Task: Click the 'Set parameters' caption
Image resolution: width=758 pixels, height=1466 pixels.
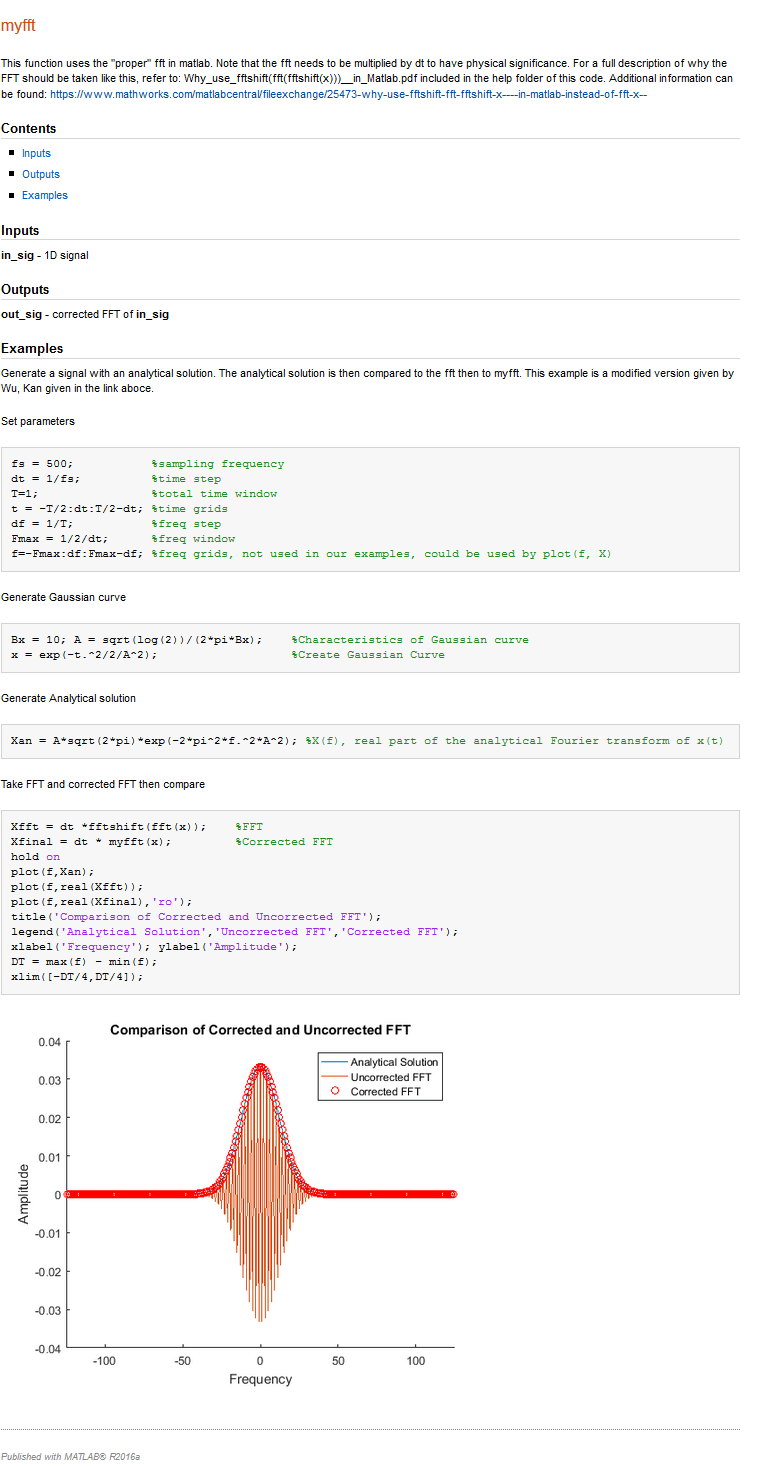Action: [38, 421]
